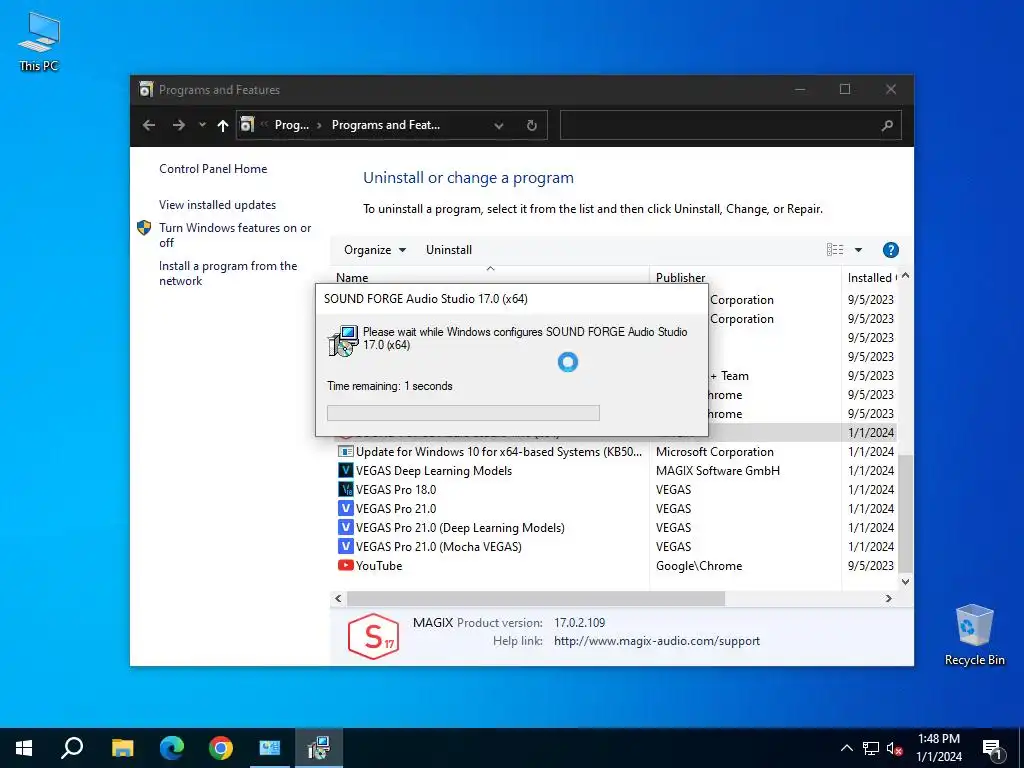The width and height of the screenshot is (1024, 768).
Task: Open Control Panel Home link
Action: [213, 168]
